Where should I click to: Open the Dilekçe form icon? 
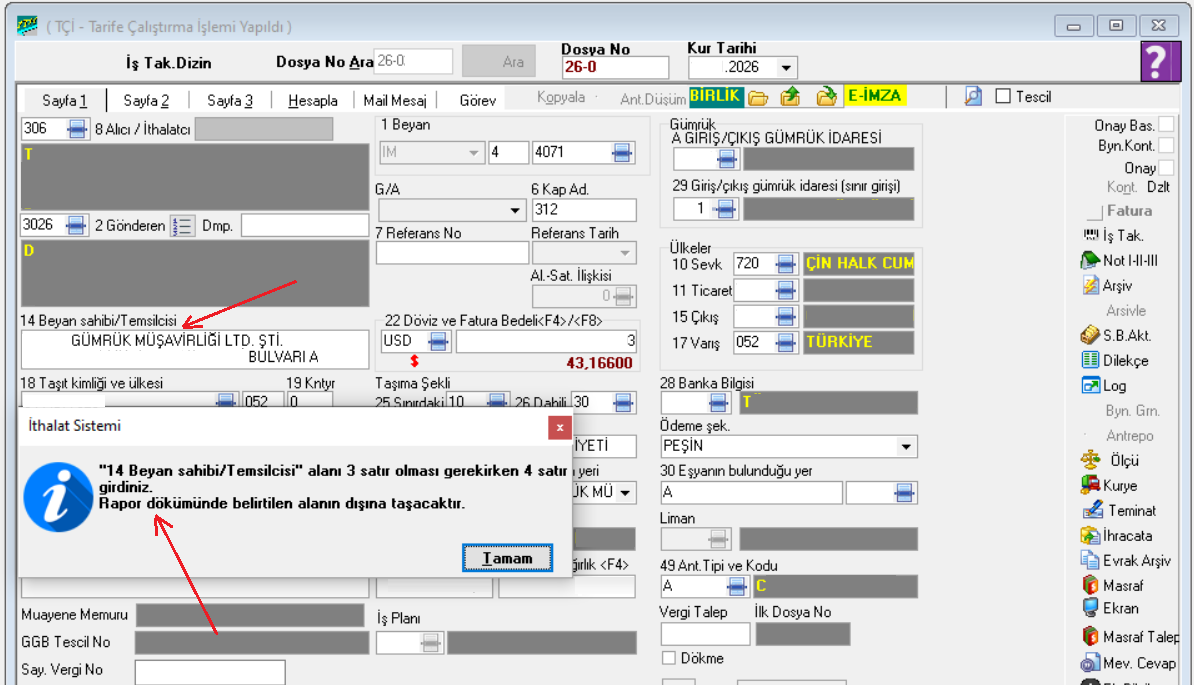click(x=1090, y=360)
